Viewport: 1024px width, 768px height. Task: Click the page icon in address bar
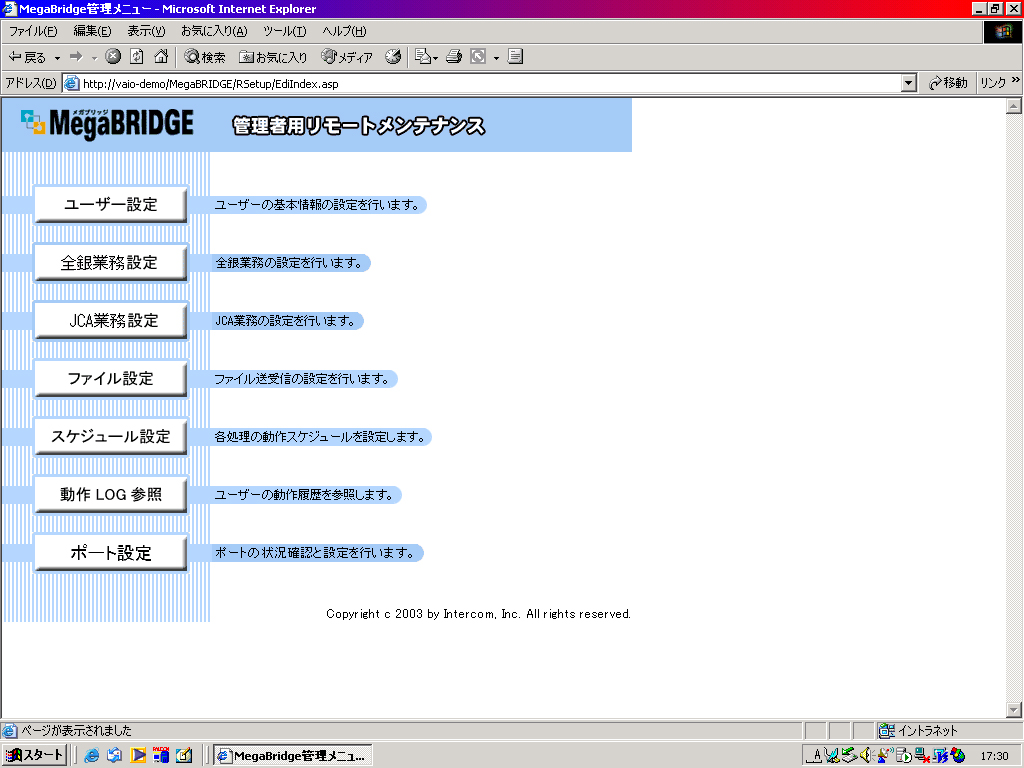point(71,84)
